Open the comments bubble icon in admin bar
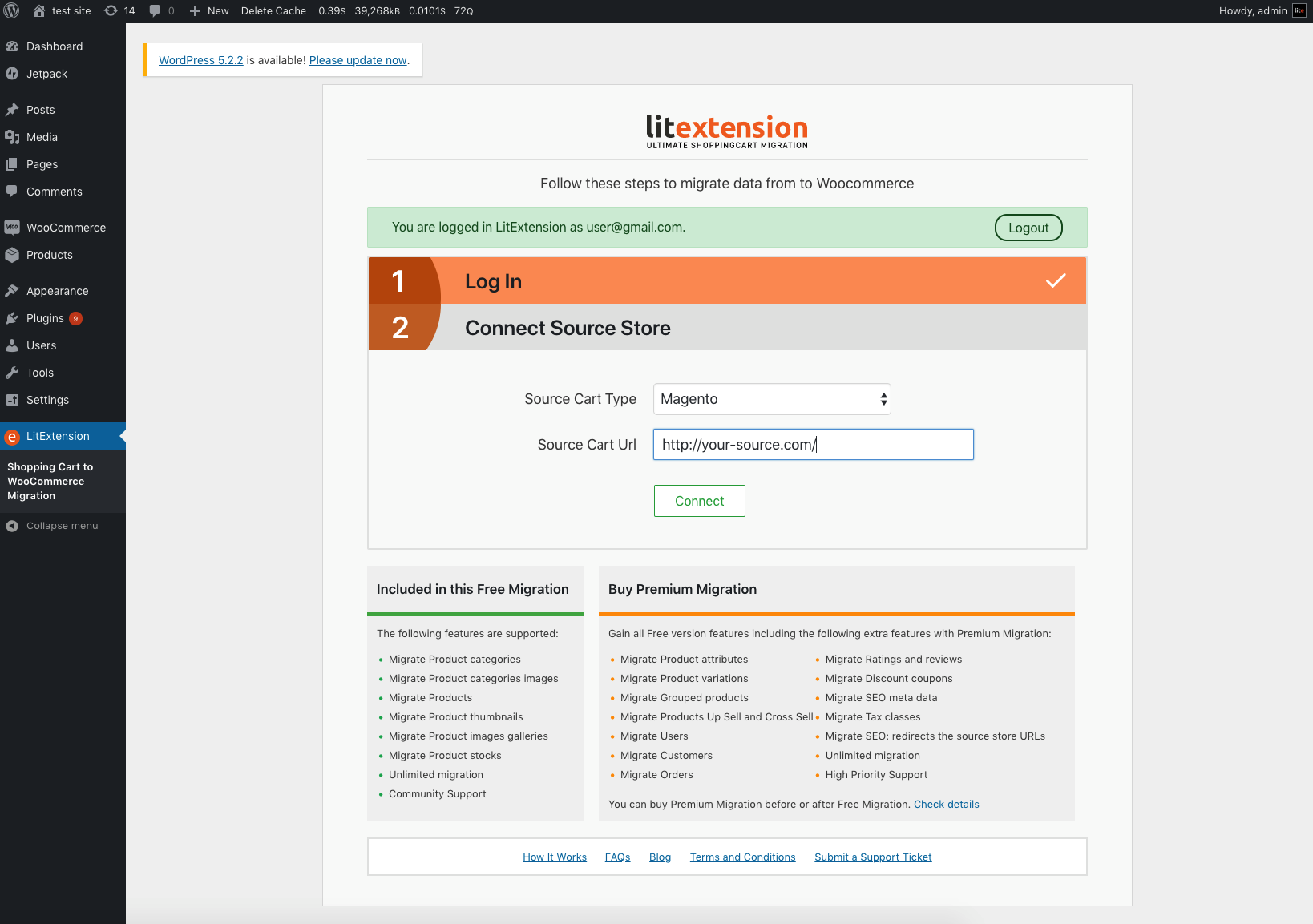 [155, 11]
